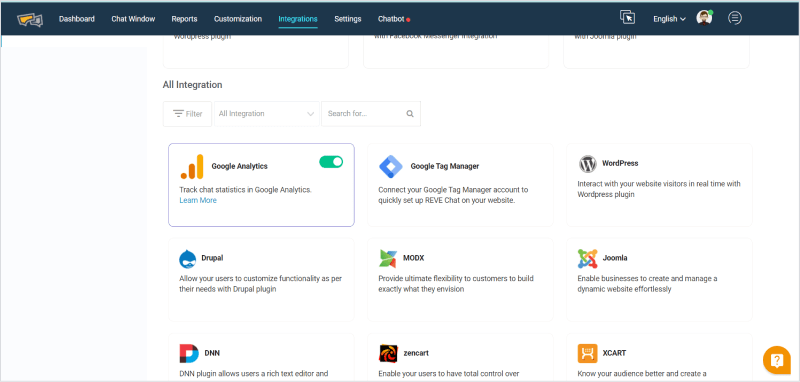This screenshot has height=382, width=800.
Task: Select the WordPress card title
Action: (620, 163)
